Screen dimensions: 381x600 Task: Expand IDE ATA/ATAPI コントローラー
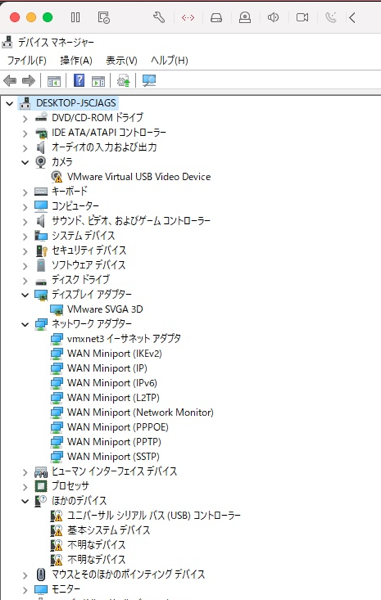click(x=25, y=133)
